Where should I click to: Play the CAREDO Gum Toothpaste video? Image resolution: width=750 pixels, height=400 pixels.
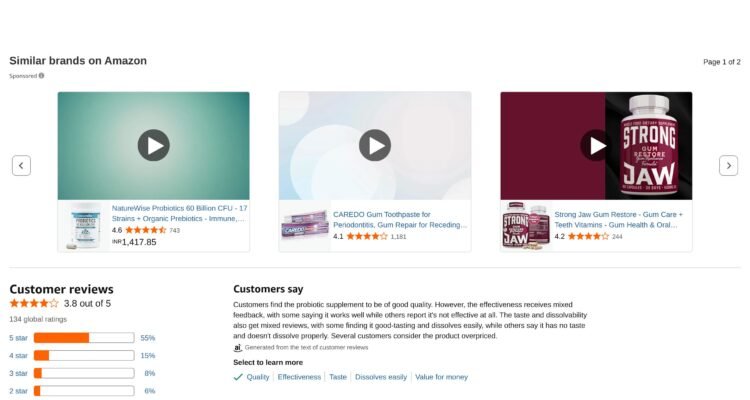[375, 145]
